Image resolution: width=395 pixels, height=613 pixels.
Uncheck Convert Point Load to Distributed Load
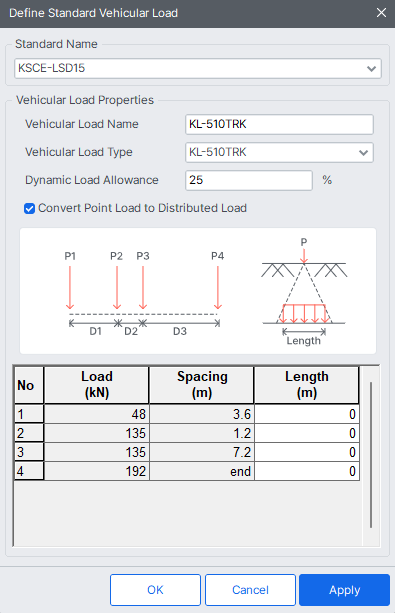click(29, 208)
